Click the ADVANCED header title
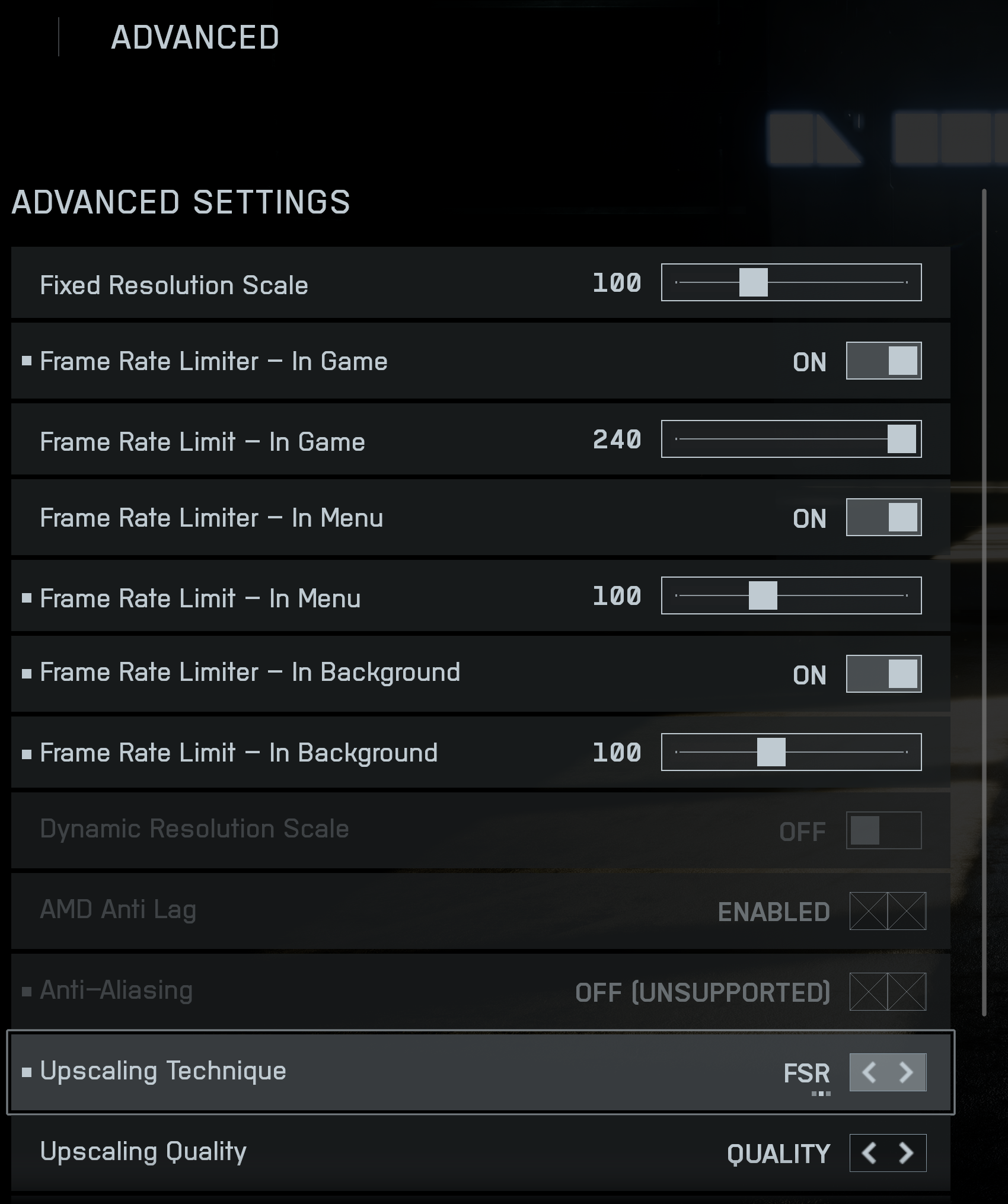This screenshot has height=1204, width=1008. click(195, 38)
